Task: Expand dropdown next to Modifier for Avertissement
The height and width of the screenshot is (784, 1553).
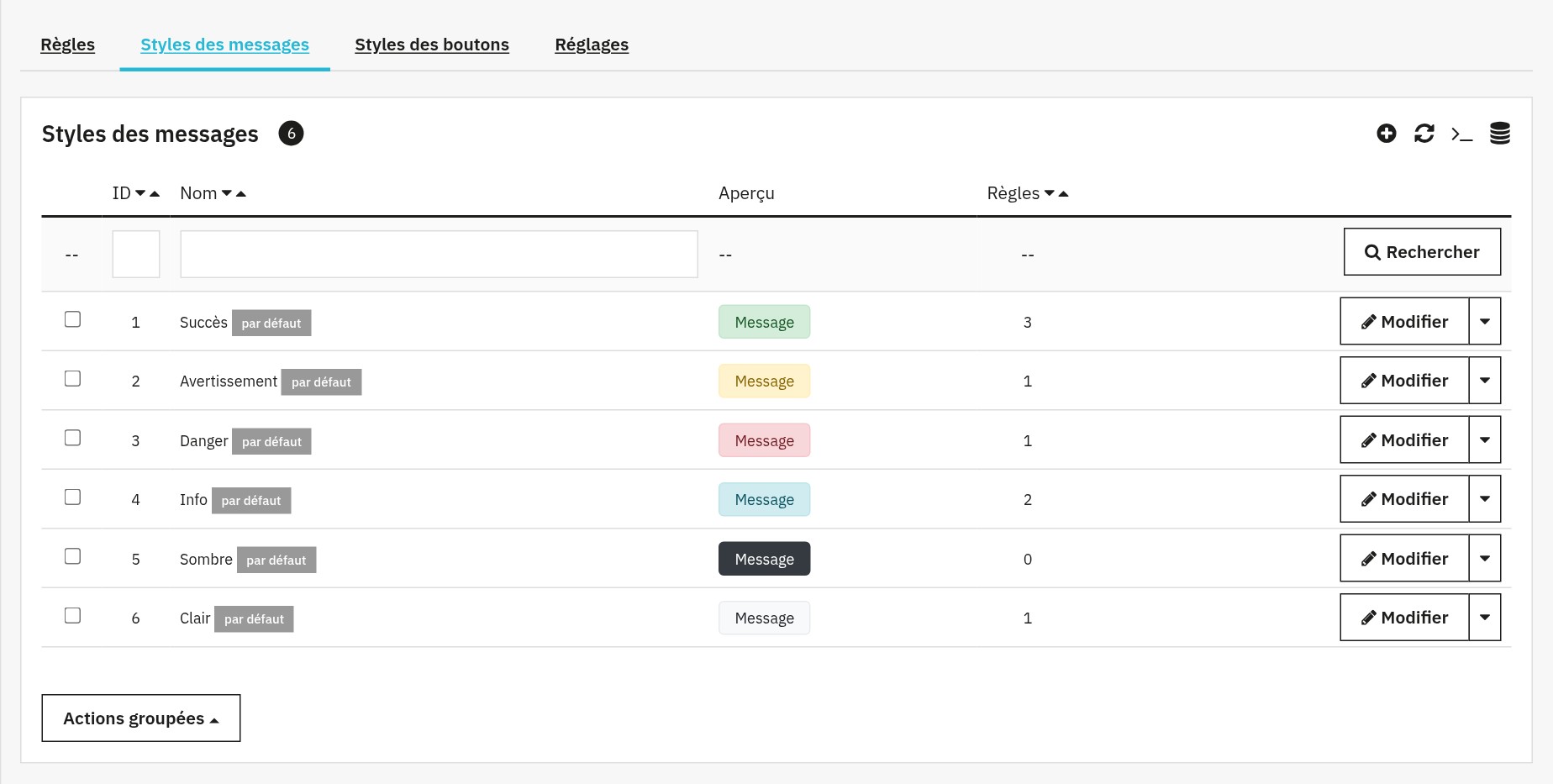Action: 1485,381
